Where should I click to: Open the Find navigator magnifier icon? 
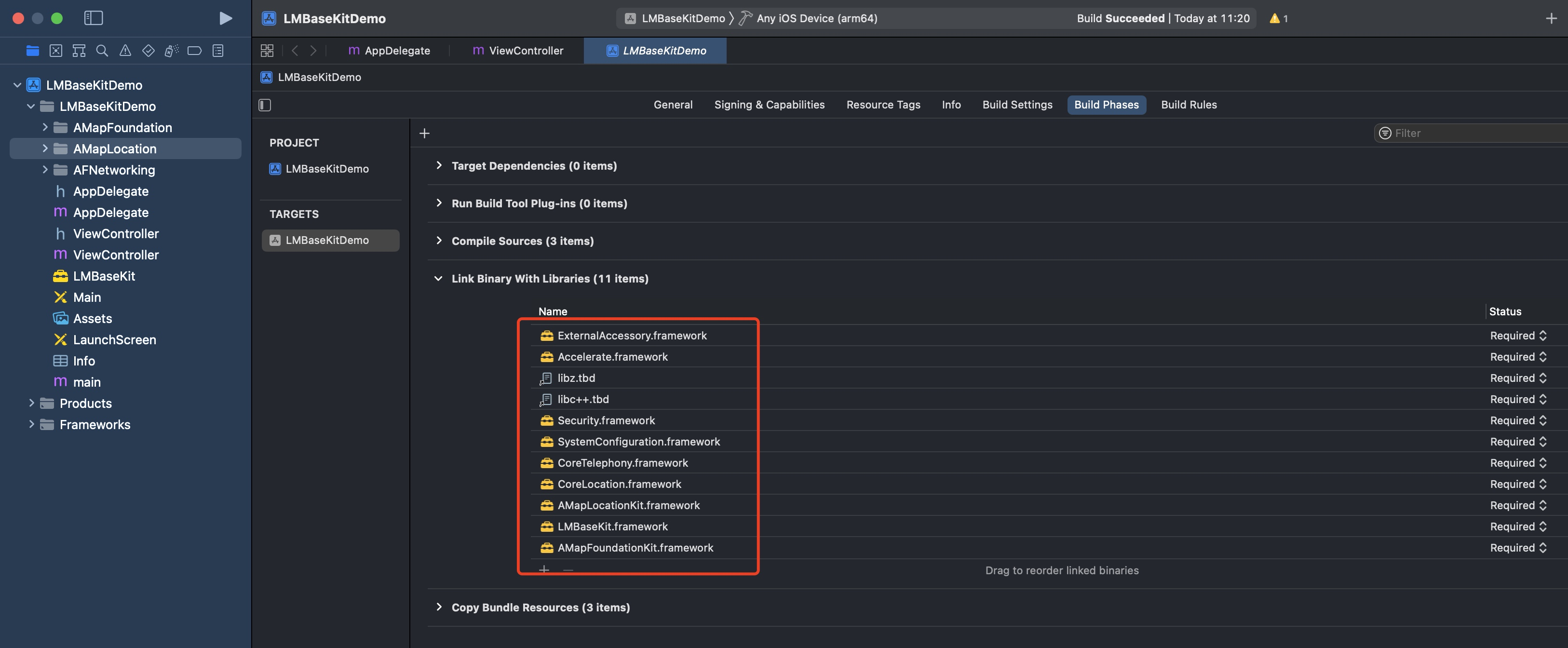coord(102,51)
